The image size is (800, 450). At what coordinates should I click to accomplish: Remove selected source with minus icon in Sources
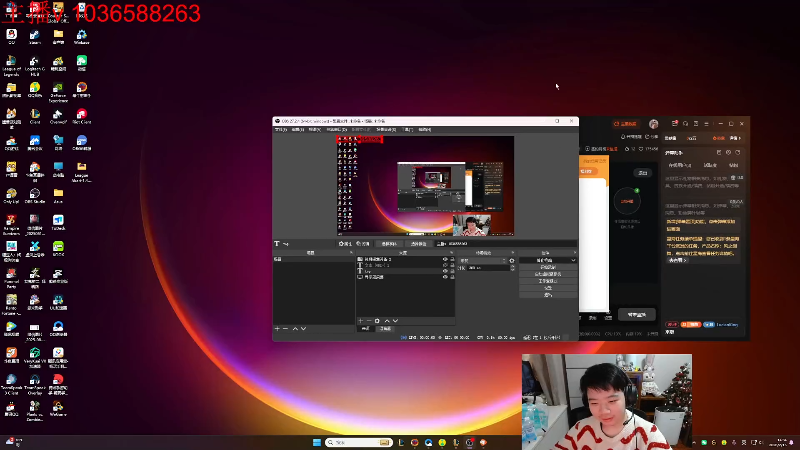[x=369, y=321]
